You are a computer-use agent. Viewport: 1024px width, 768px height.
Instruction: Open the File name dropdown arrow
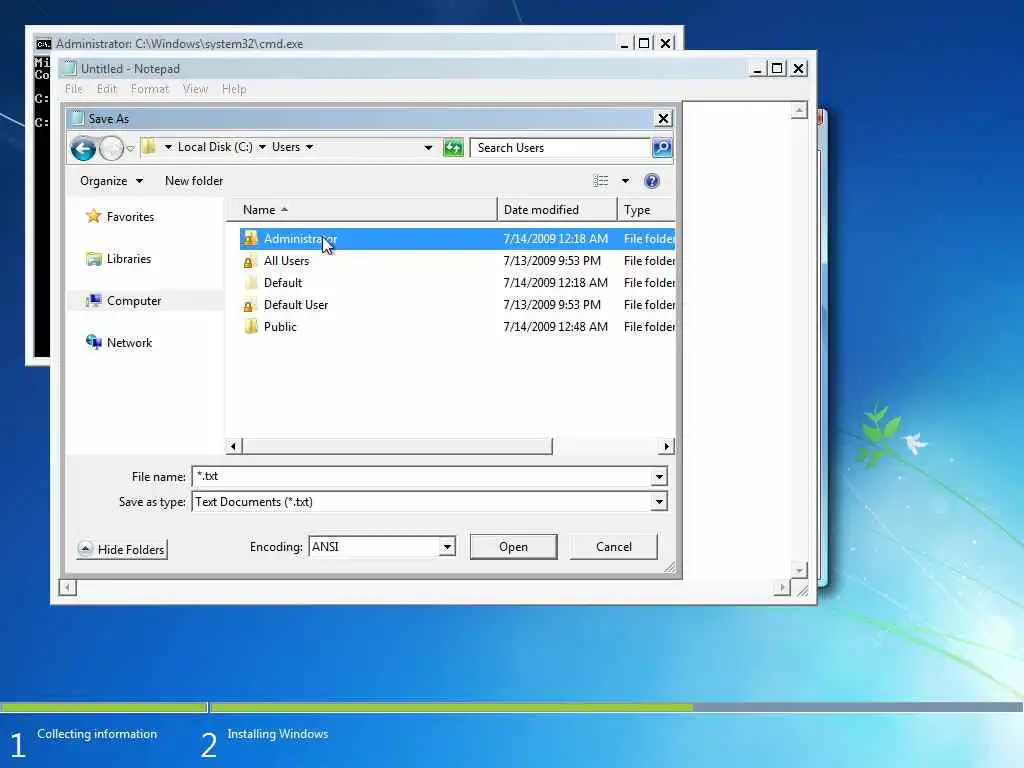click(659, 477)
